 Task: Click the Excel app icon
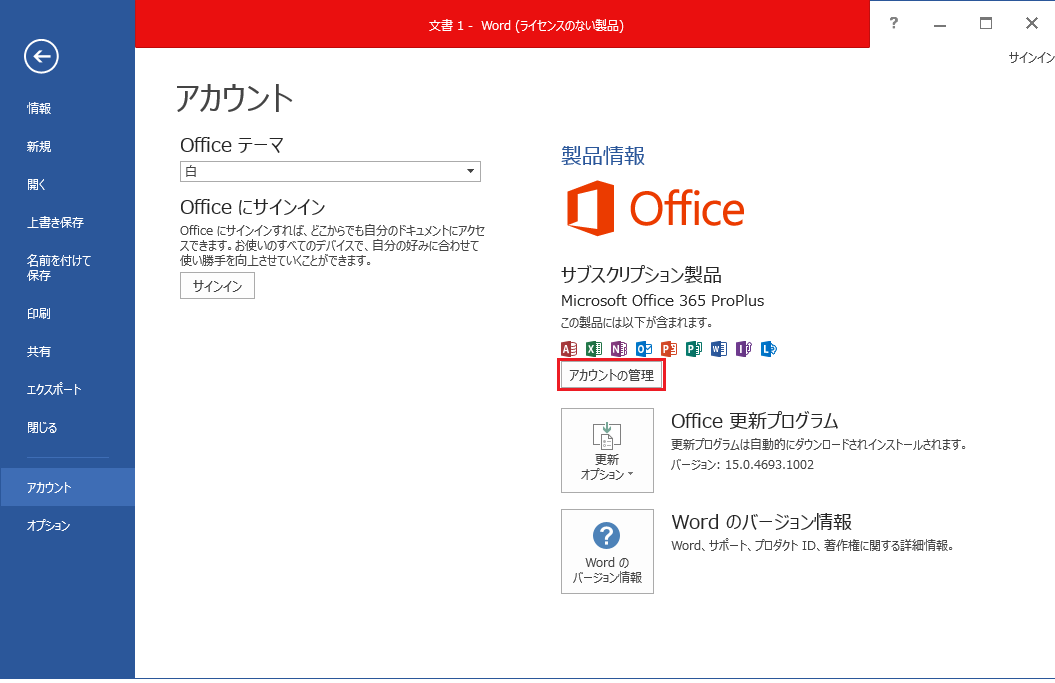pyautogui.click(x=594, y=349)
